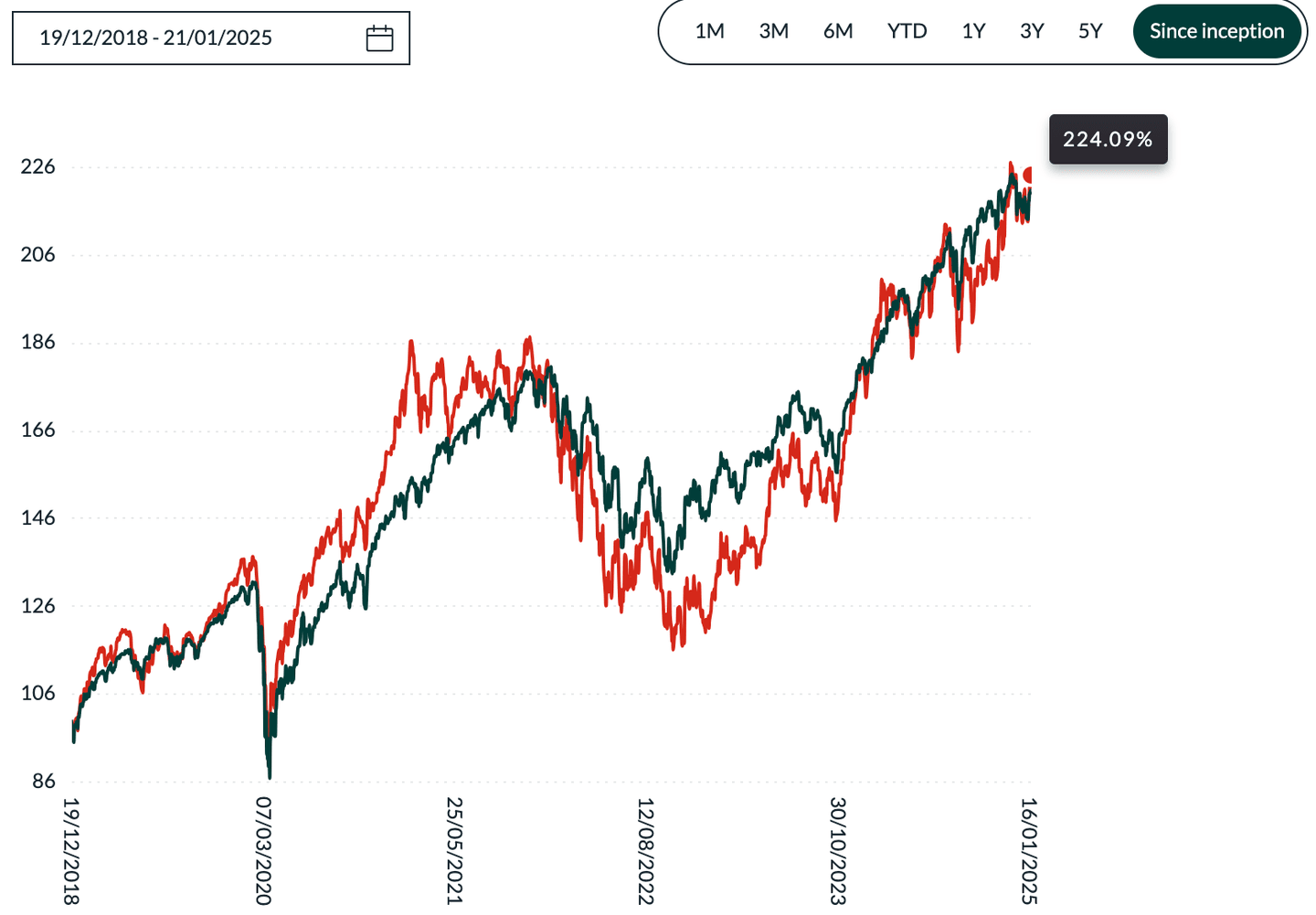This screenshot has height=915, width=1316.
Task: Click the 16/01/2025 date label
Action: tap(1028, 850)
